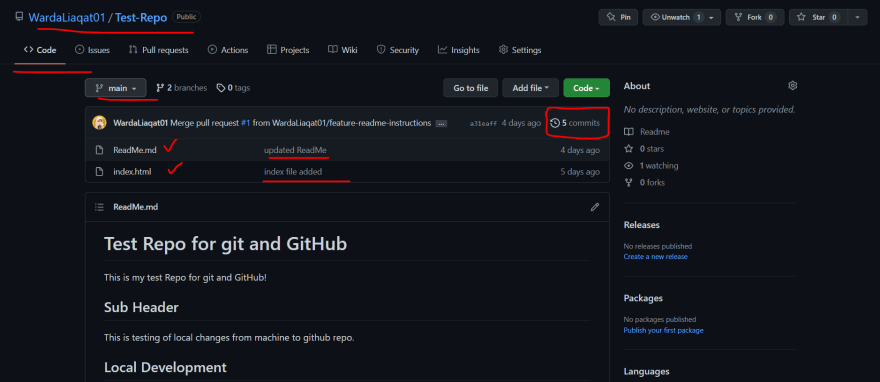The height and width of the screenshot is (382, 880).
Task: Pin this repository with the Pin button
Action: [x=618, y=17]
